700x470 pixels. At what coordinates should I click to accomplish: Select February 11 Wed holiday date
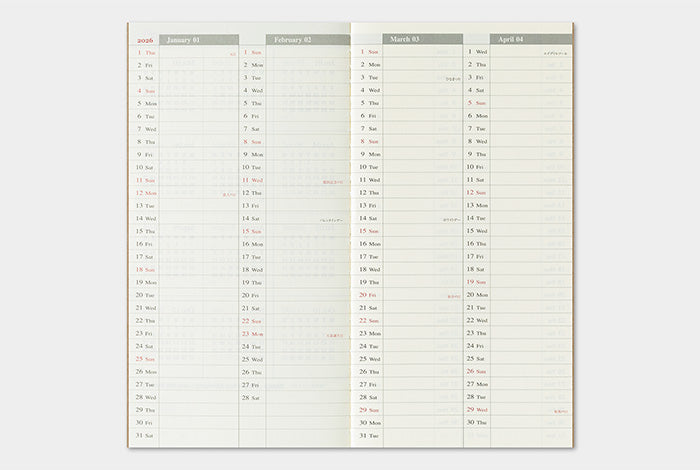252,180
